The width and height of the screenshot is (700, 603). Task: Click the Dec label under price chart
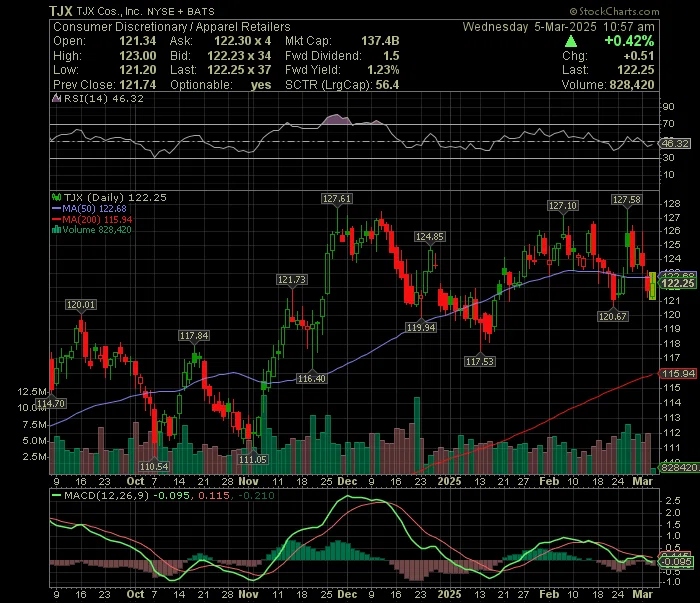(x=347, y=482)
